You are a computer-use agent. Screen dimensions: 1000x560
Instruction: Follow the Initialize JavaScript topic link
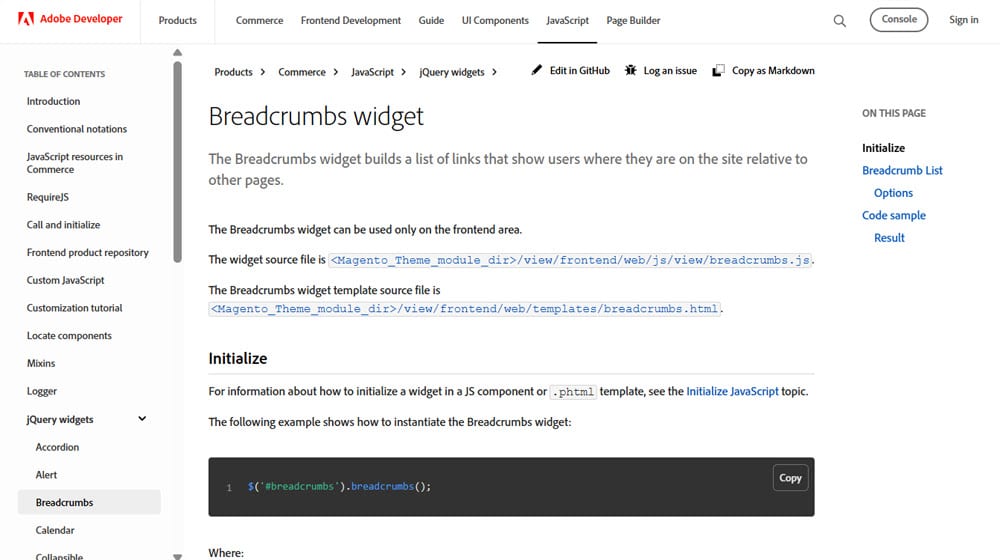point(732,392)
